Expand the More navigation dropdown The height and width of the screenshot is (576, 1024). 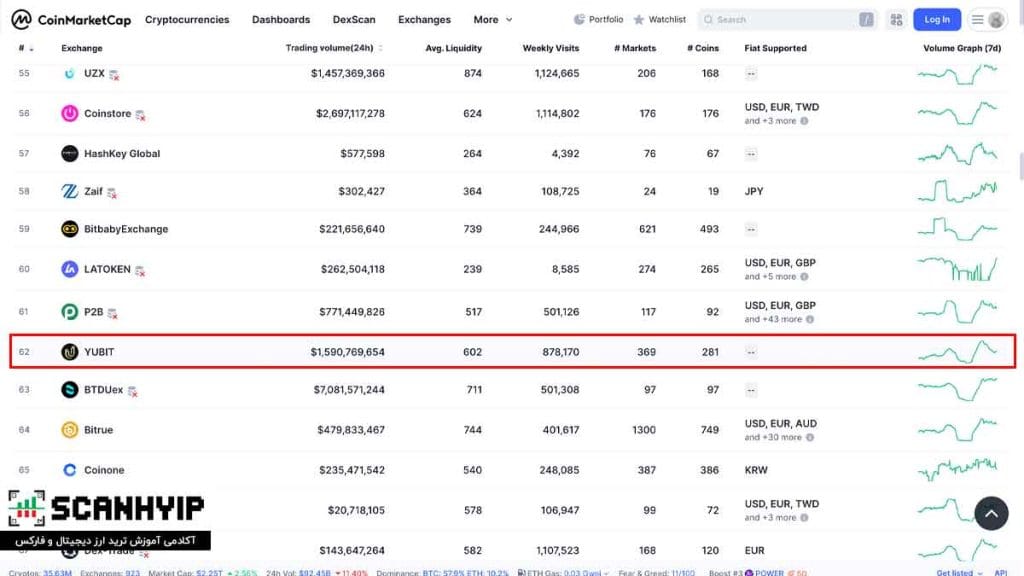point(493,20)
